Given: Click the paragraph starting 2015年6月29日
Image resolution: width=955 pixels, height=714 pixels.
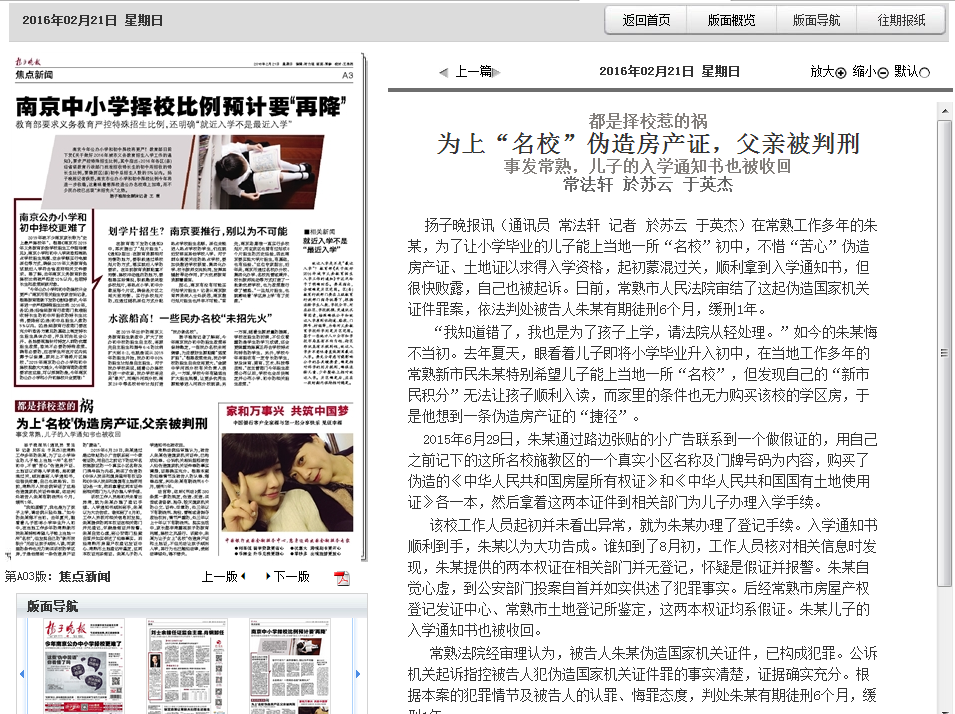Looking at the screenshot, I should [643, 470].
